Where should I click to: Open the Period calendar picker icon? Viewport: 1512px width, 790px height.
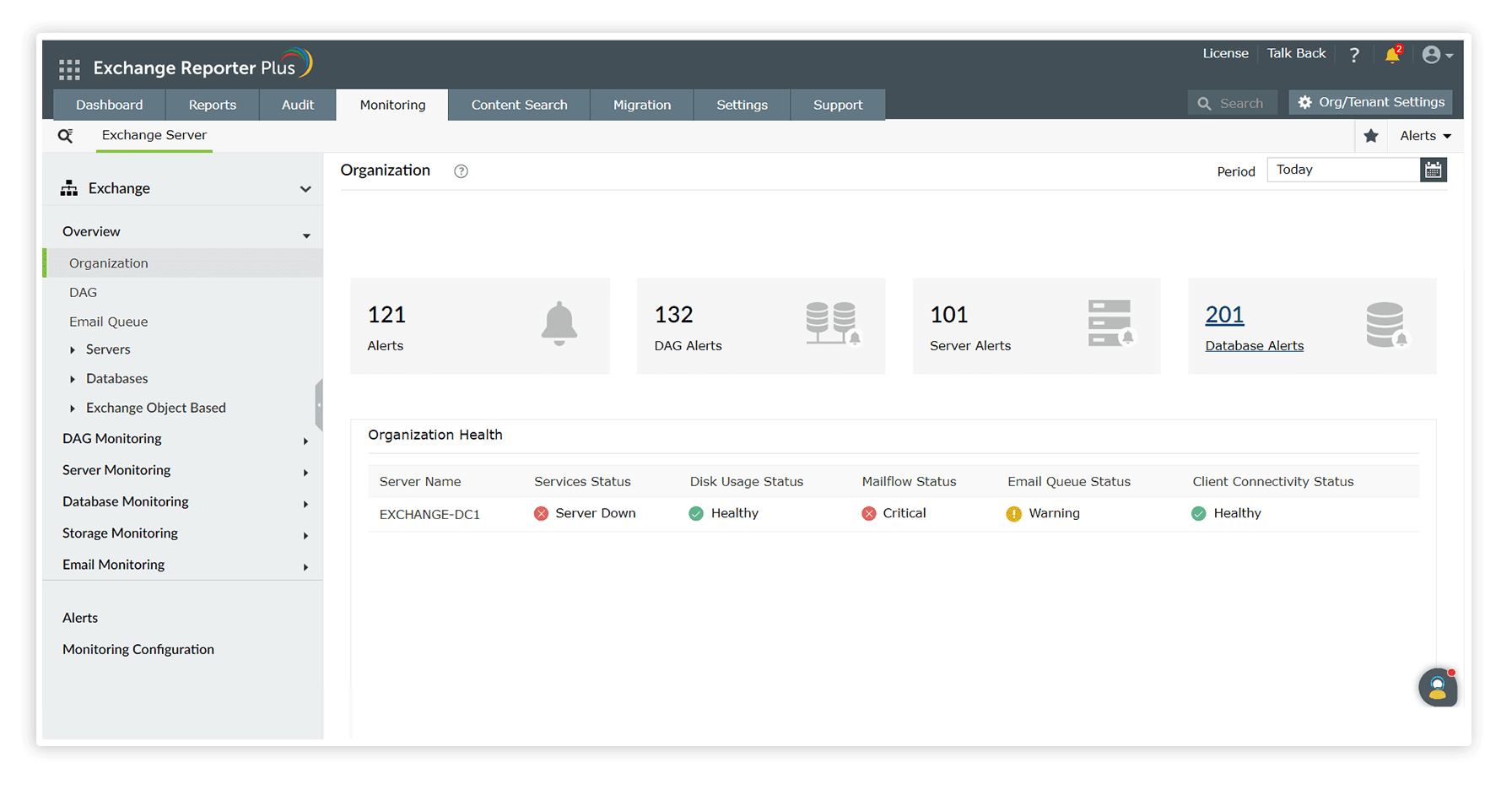[1433, 170]
